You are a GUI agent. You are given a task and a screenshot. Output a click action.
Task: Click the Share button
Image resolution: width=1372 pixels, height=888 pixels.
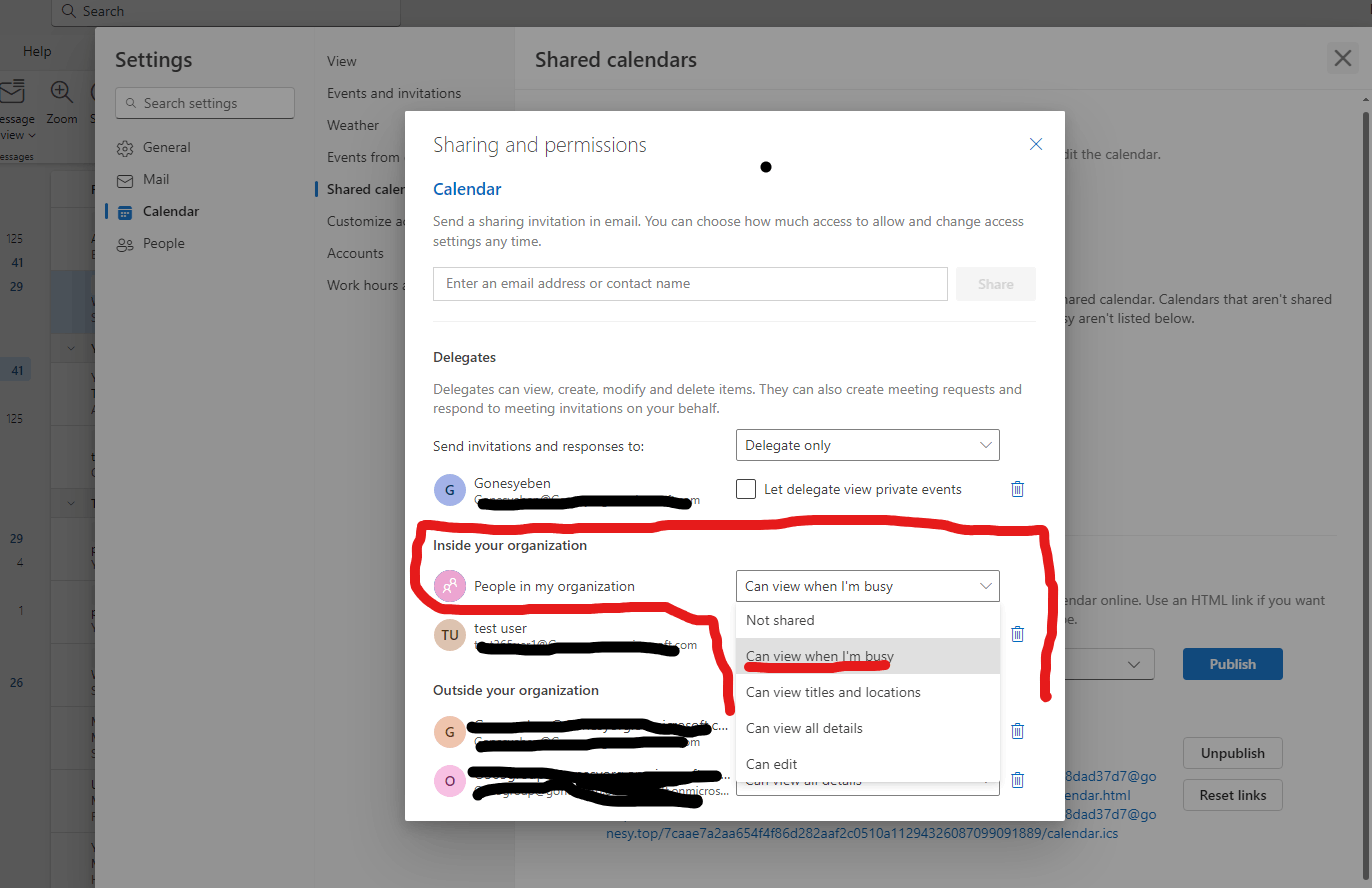point(995,284)
